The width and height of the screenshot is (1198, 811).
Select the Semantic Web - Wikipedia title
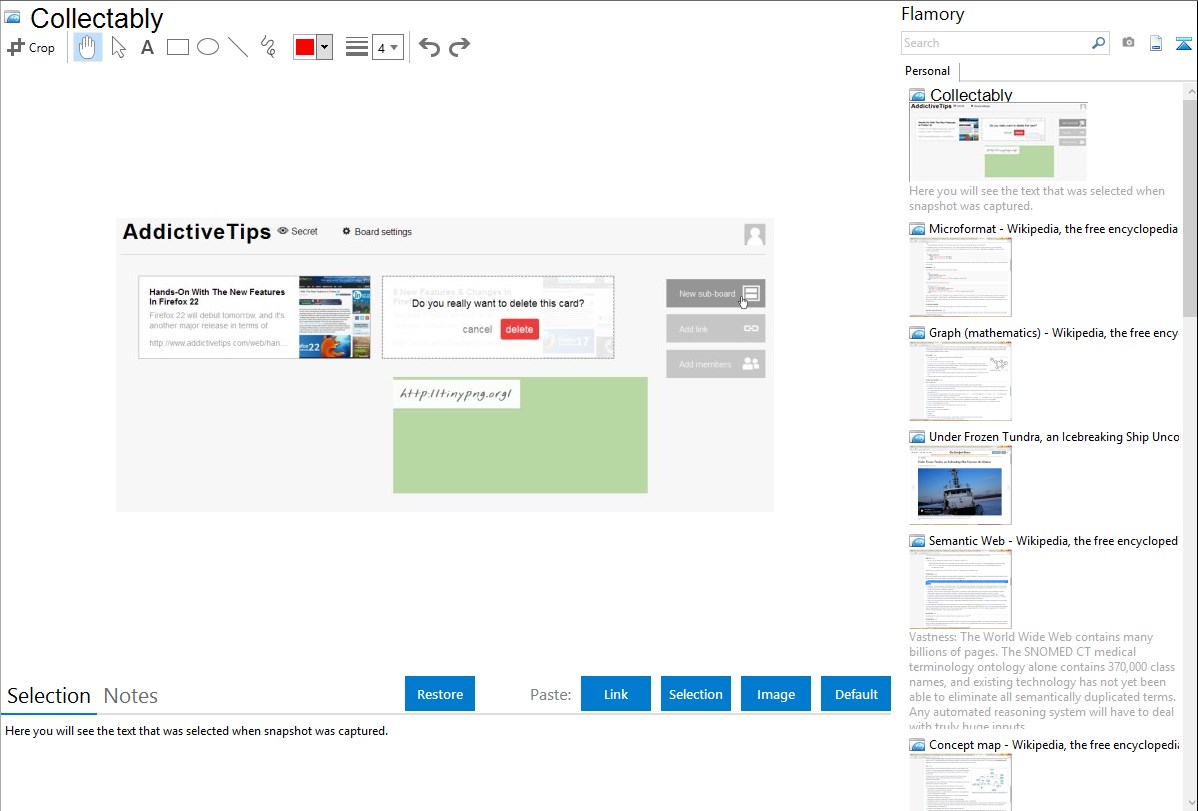click(1053, 540)
